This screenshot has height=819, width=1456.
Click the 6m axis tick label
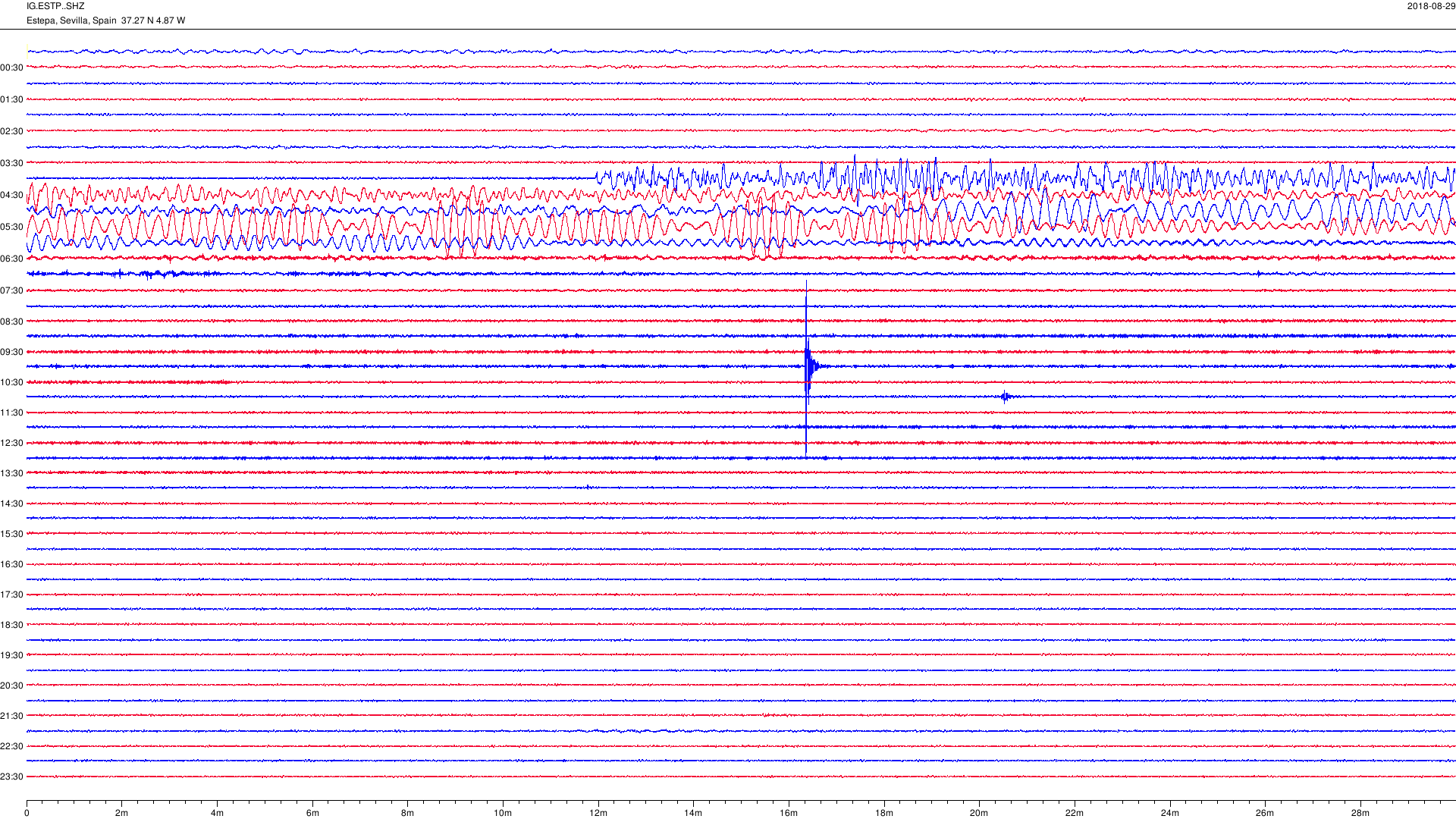point(312,813)
